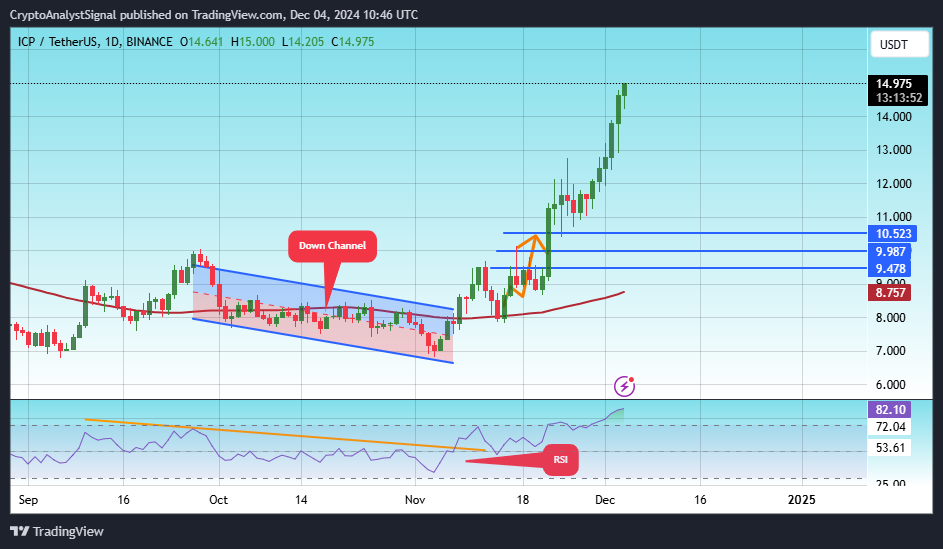
Task: Click the open price value O14.641
Action: tap(201, 41)
